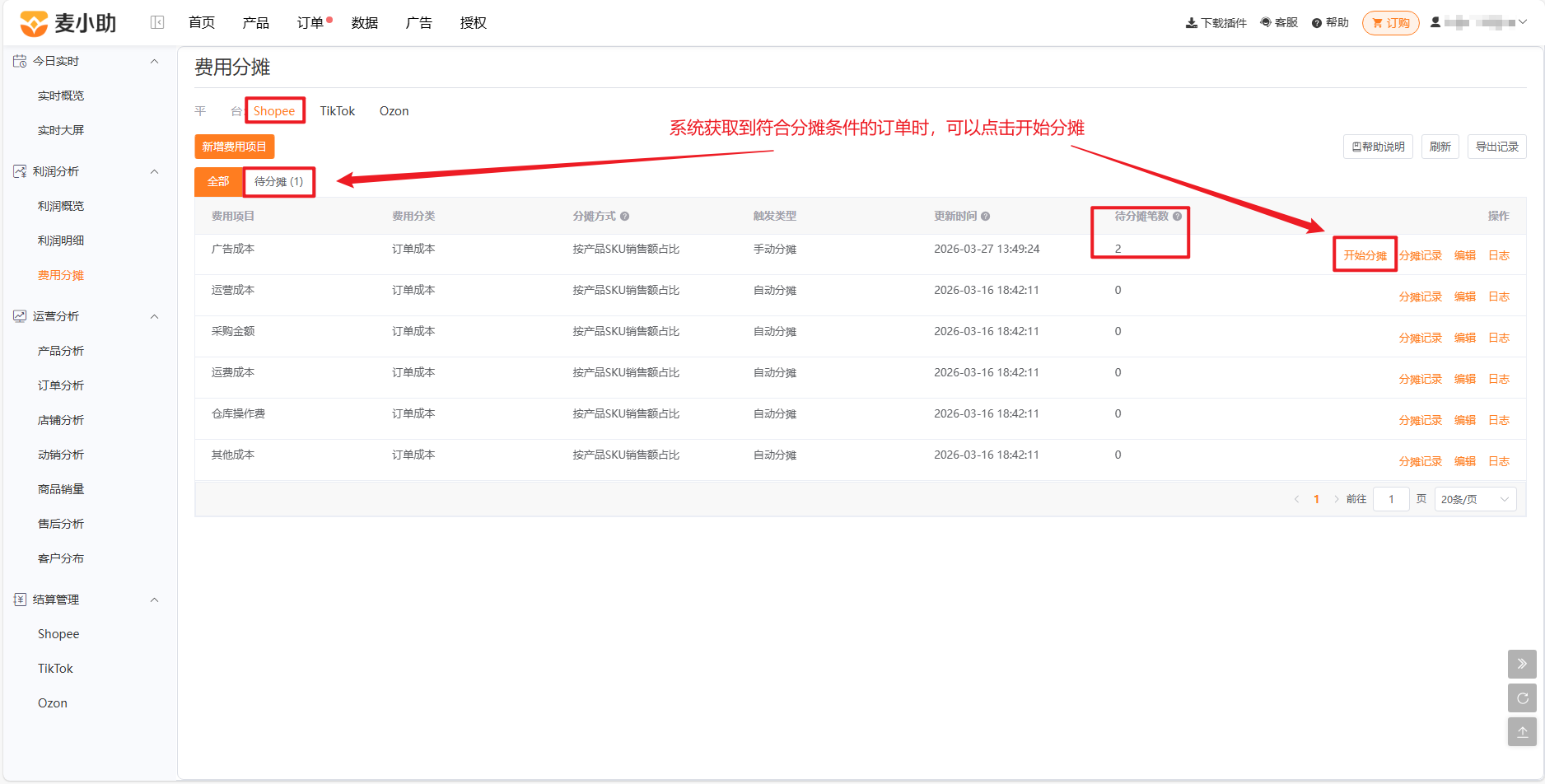Viewport: 1545px width, 784px height.
Task: Click the 麦小助 logo
Action: [x=68, y=23]
